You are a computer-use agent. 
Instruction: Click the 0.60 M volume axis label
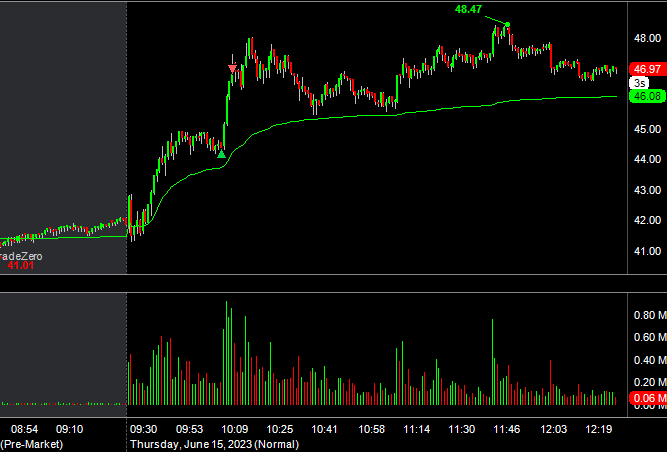(650, 337)
